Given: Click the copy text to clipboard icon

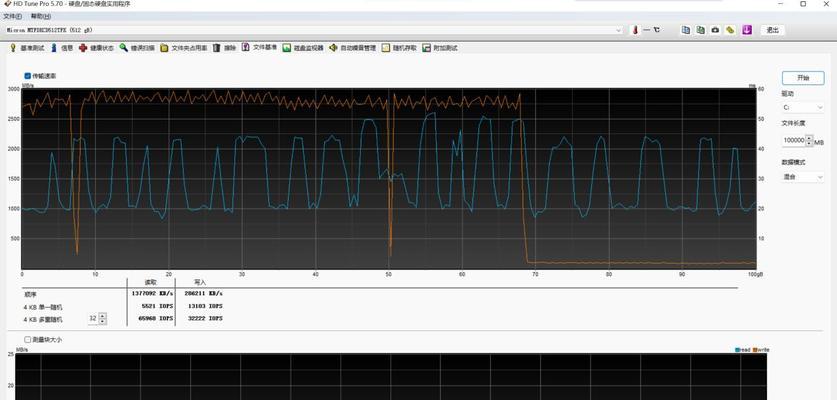Looking at the screenshot, I should pyautogui.click(x=686, y=30).
